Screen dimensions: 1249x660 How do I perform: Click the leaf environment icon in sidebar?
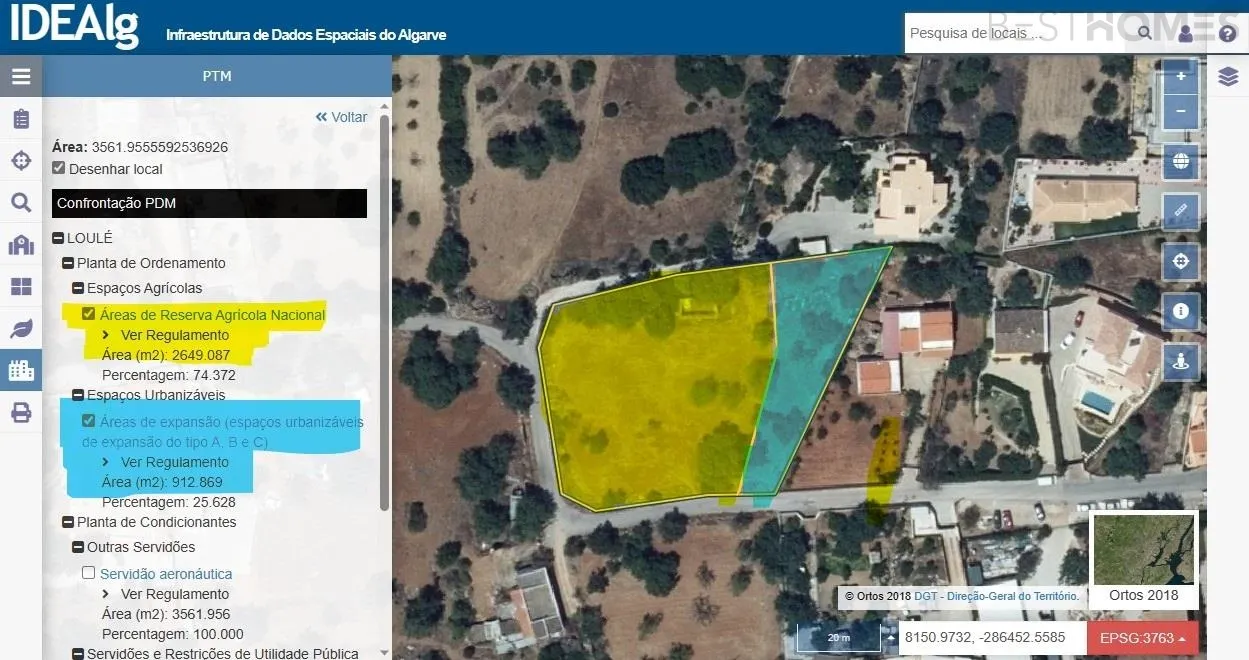click(21, 329)
